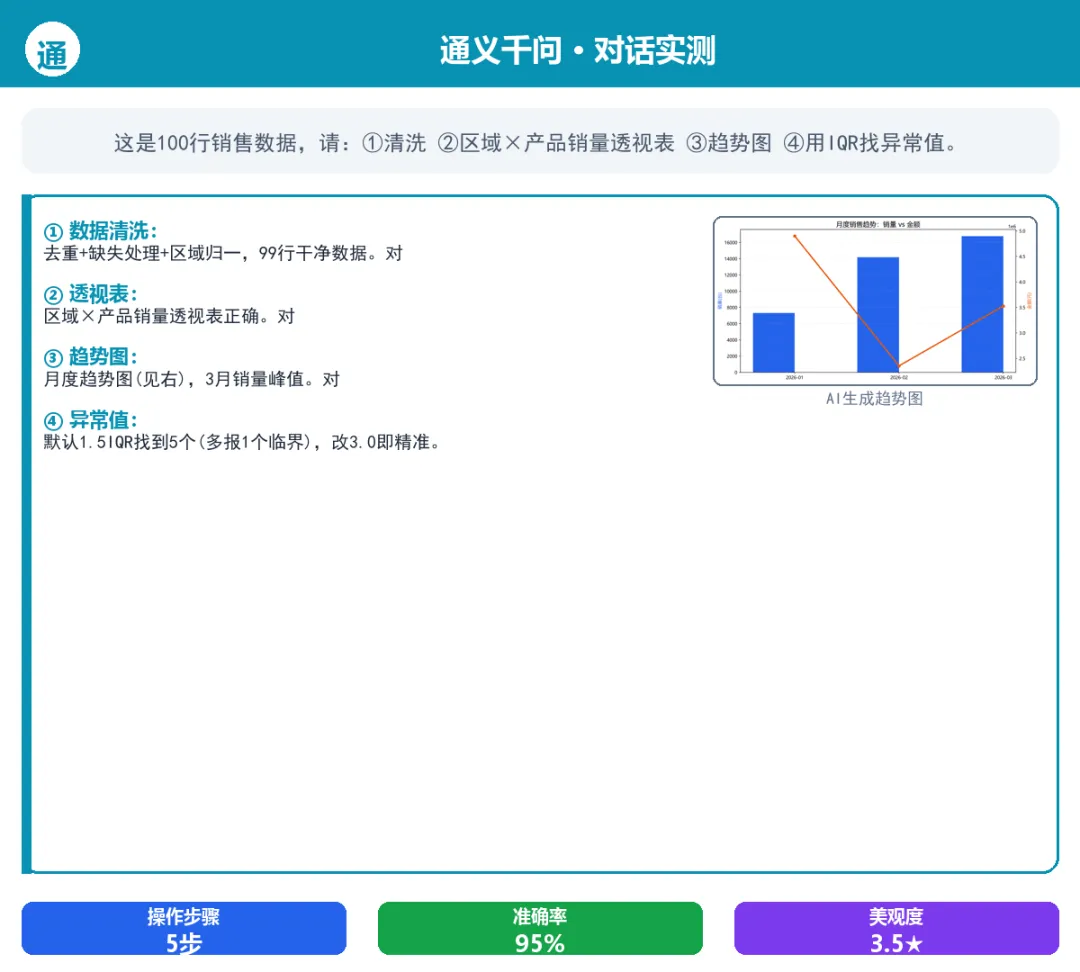
Task: Click the prompt text about 100行销售数据
Action: point(537,143)
